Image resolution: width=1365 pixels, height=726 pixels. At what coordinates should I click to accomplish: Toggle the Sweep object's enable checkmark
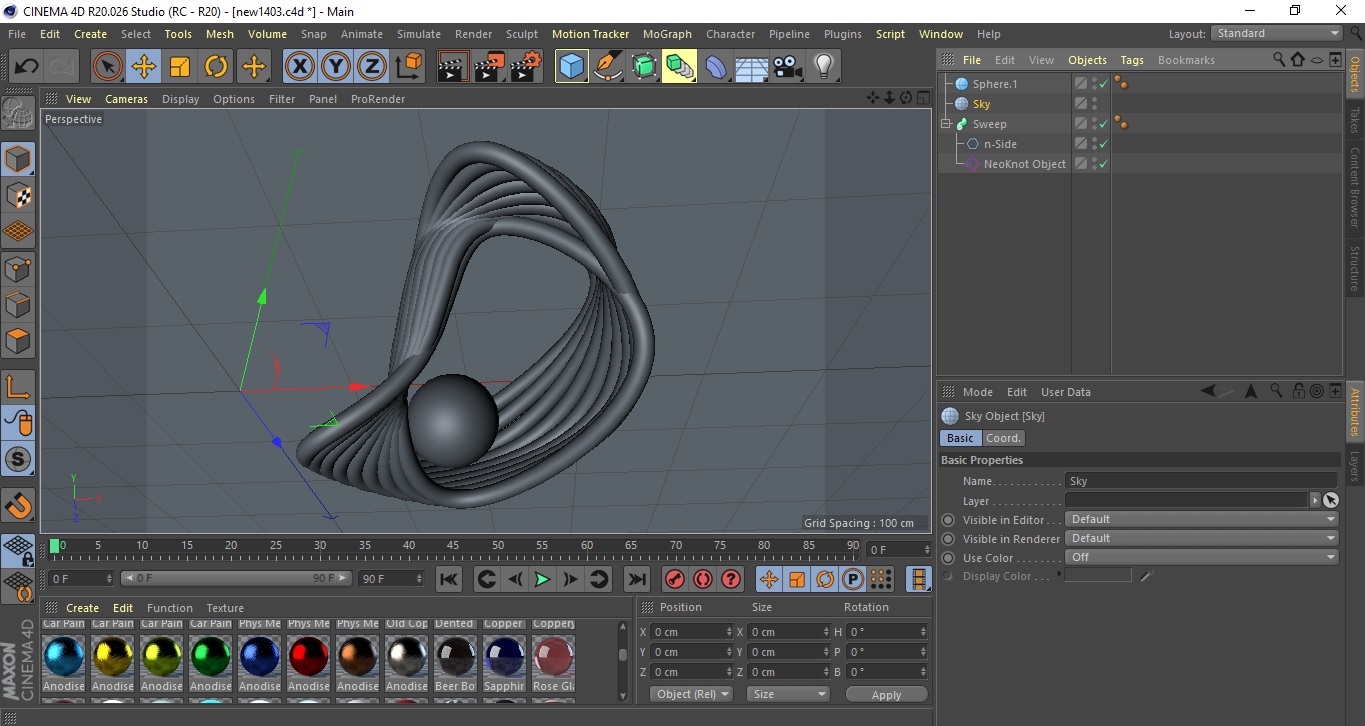(1103, 124)
